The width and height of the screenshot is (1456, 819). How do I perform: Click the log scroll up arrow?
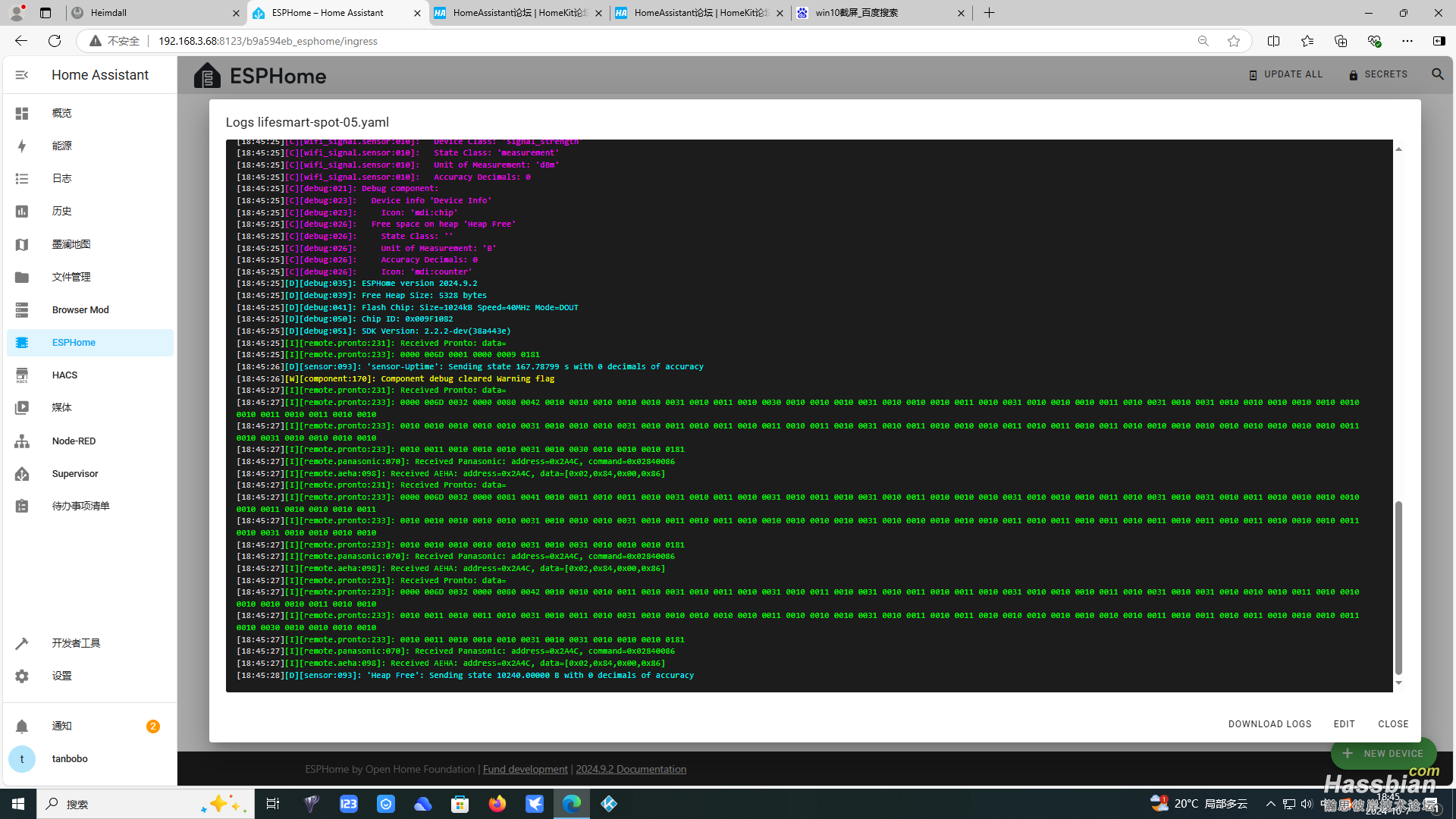pos(1398,149)
